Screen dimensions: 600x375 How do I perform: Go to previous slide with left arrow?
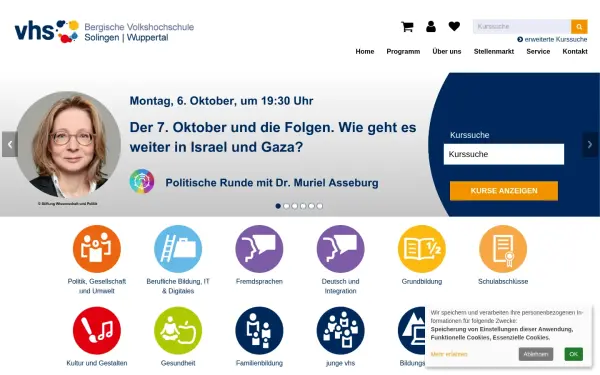pos(10,144)
